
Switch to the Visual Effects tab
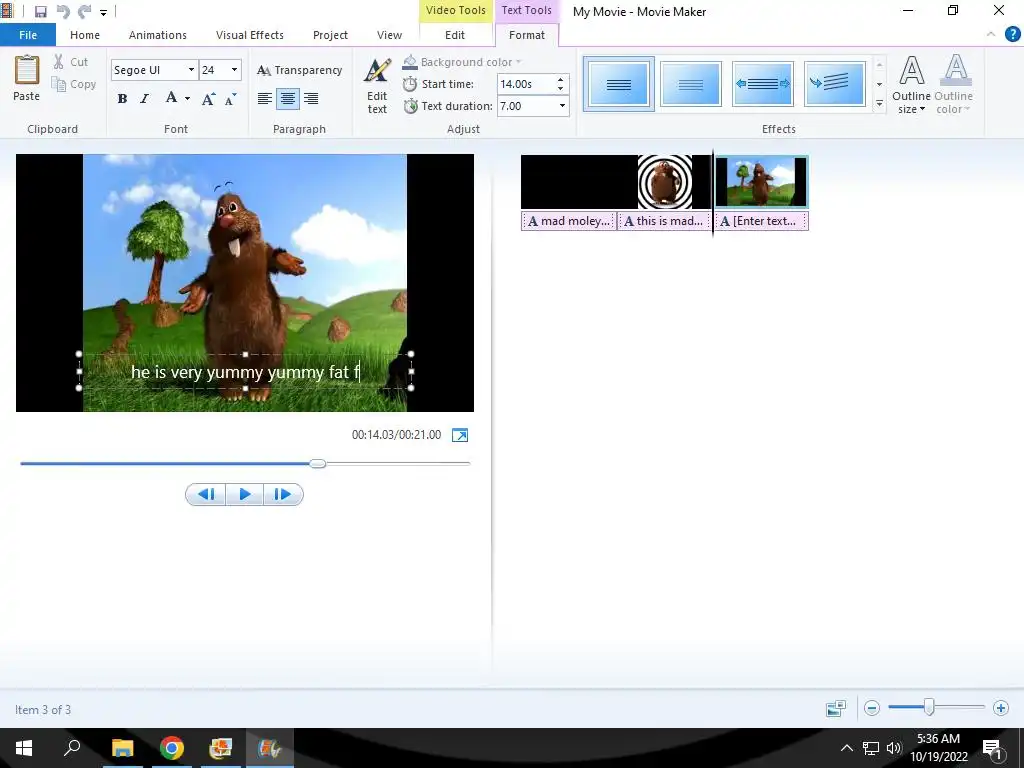click(249, 35)
